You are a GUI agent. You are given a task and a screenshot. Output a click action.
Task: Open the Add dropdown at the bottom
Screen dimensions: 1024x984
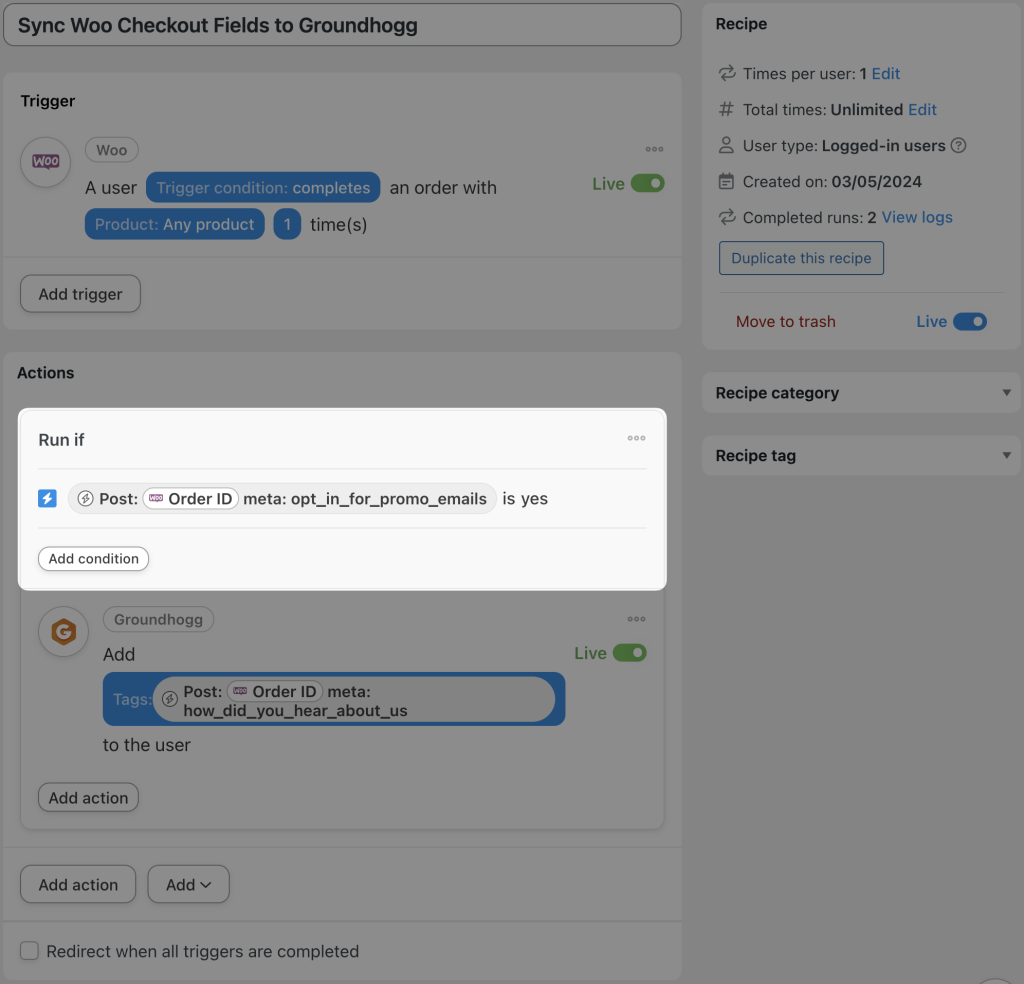tap(188, 884)
